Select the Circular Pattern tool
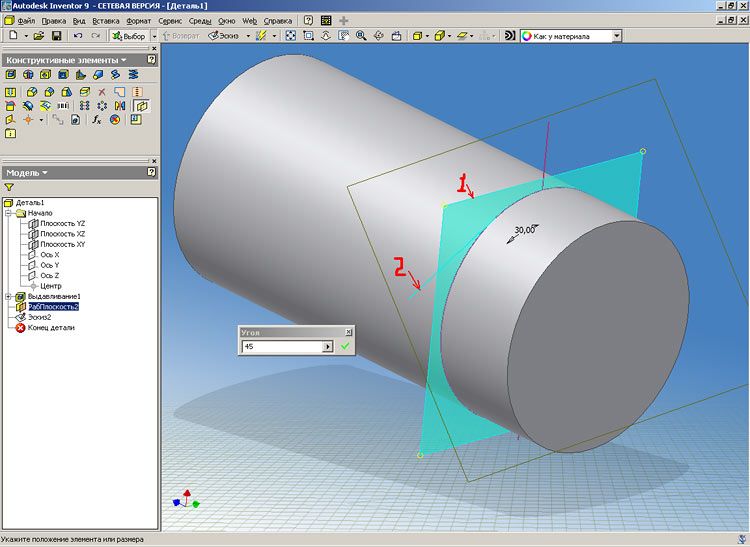The width and height of the screenshot is (750, 547). tap(102, 106)
